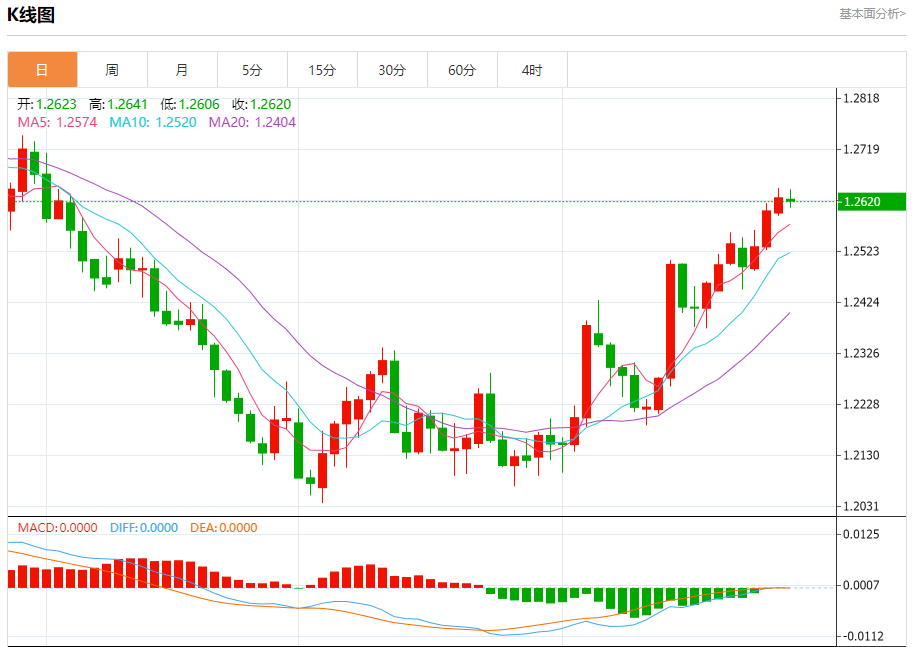Select the 日 (daily) chart tab
Viewport: 912px width, 647px height.
42,70
